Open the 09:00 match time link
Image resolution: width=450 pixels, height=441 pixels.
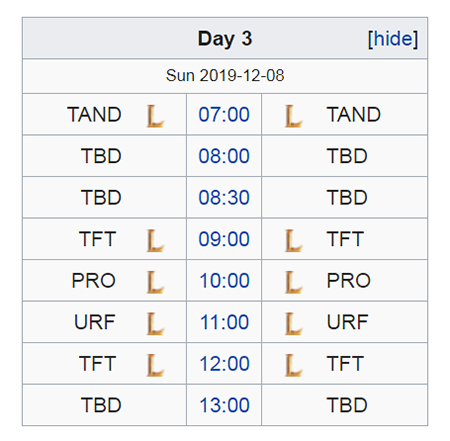tap(224, 239)
